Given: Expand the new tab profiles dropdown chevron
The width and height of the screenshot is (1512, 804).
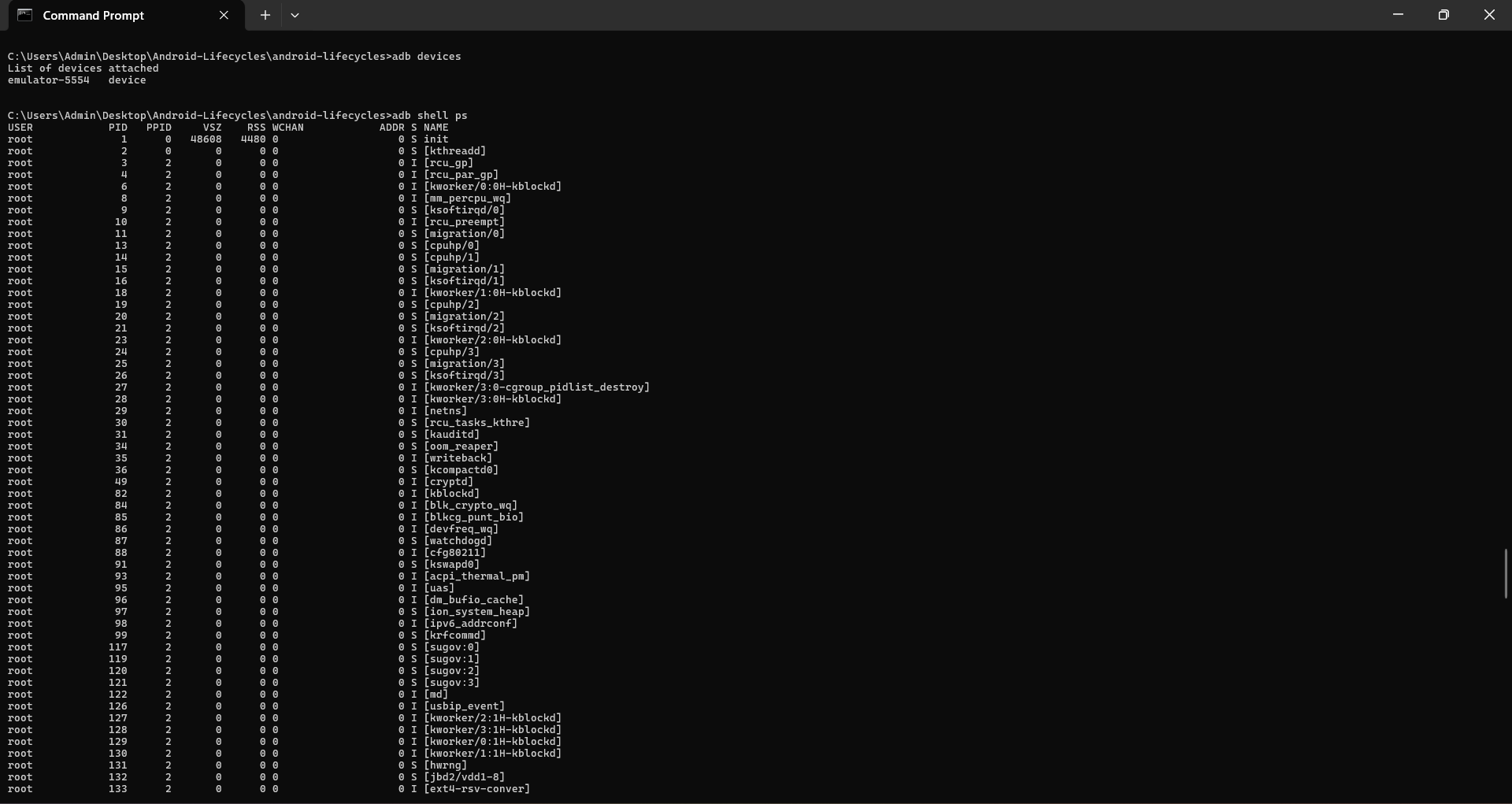Looking at the screenshot, I should (295, 15).
